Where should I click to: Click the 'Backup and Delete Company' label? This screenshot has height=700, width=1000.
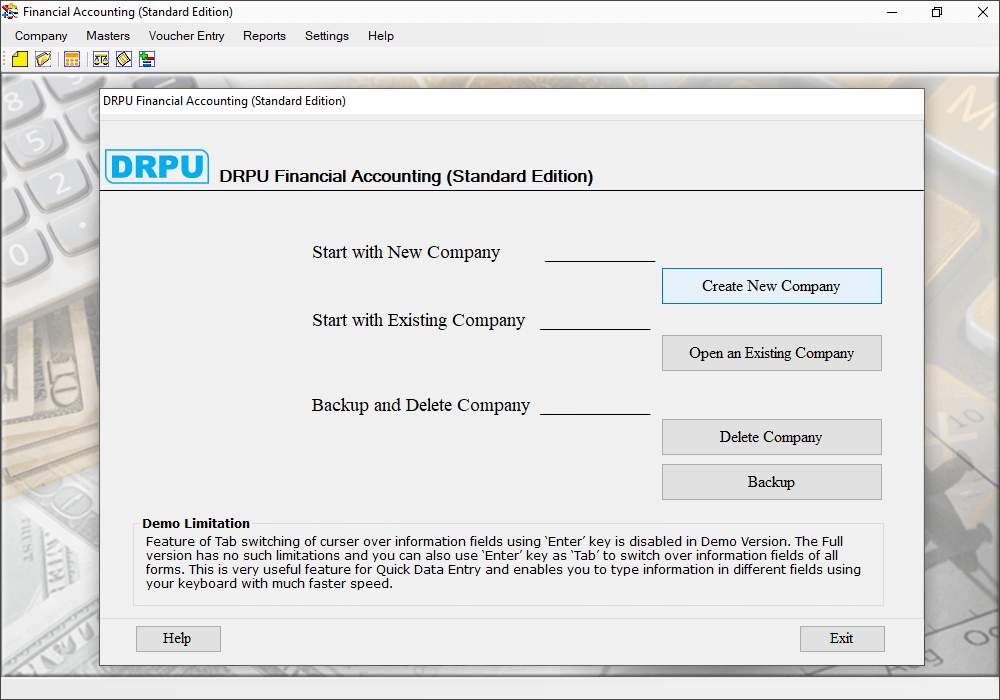coord(420,405)
